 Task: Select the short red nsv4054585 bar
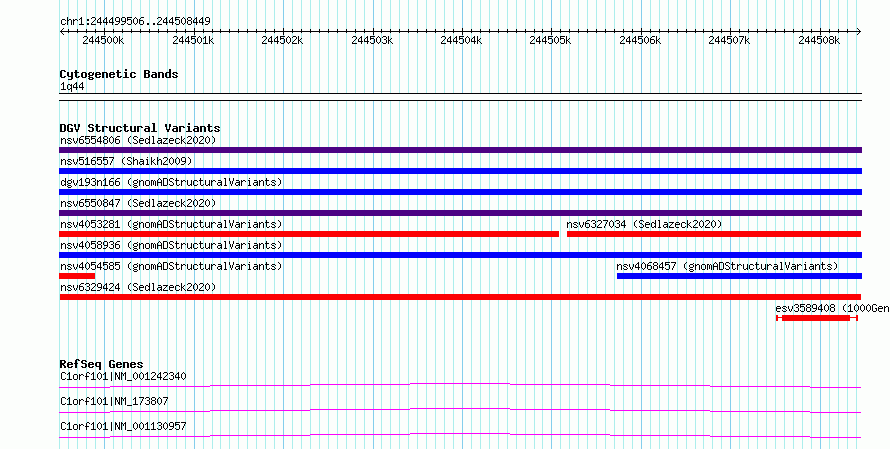(x=77, y=276)
